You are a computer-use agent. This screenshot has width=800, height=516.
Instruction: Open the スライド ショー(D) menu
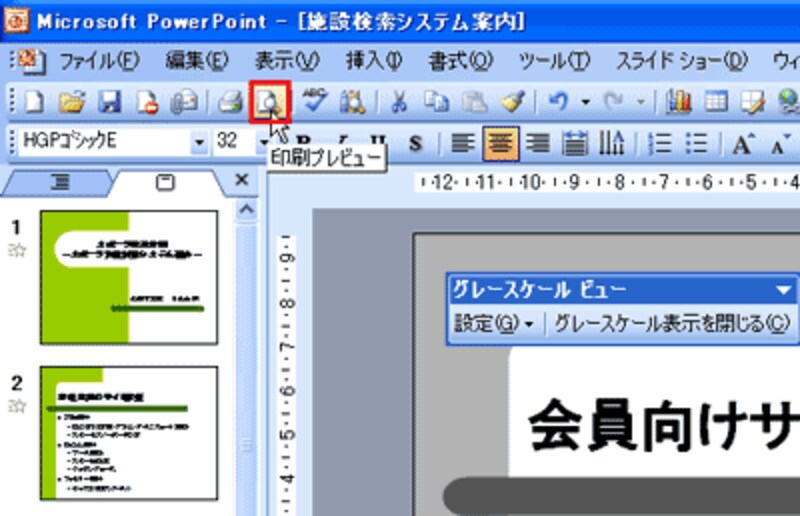tap(682, 61)
